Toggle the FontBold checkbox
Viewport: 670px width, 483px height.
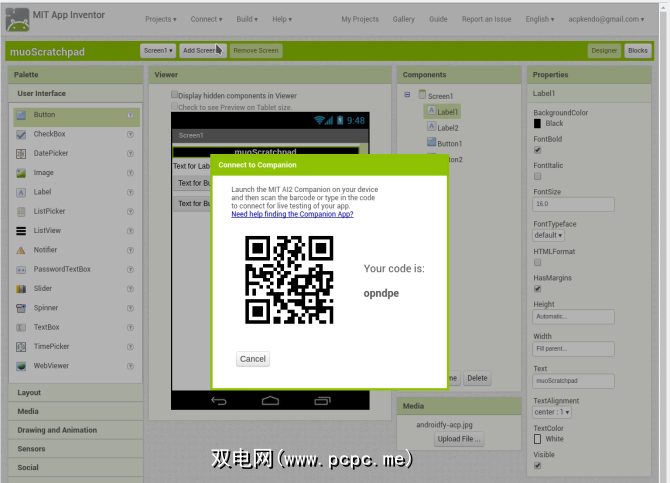pos(538,150)
